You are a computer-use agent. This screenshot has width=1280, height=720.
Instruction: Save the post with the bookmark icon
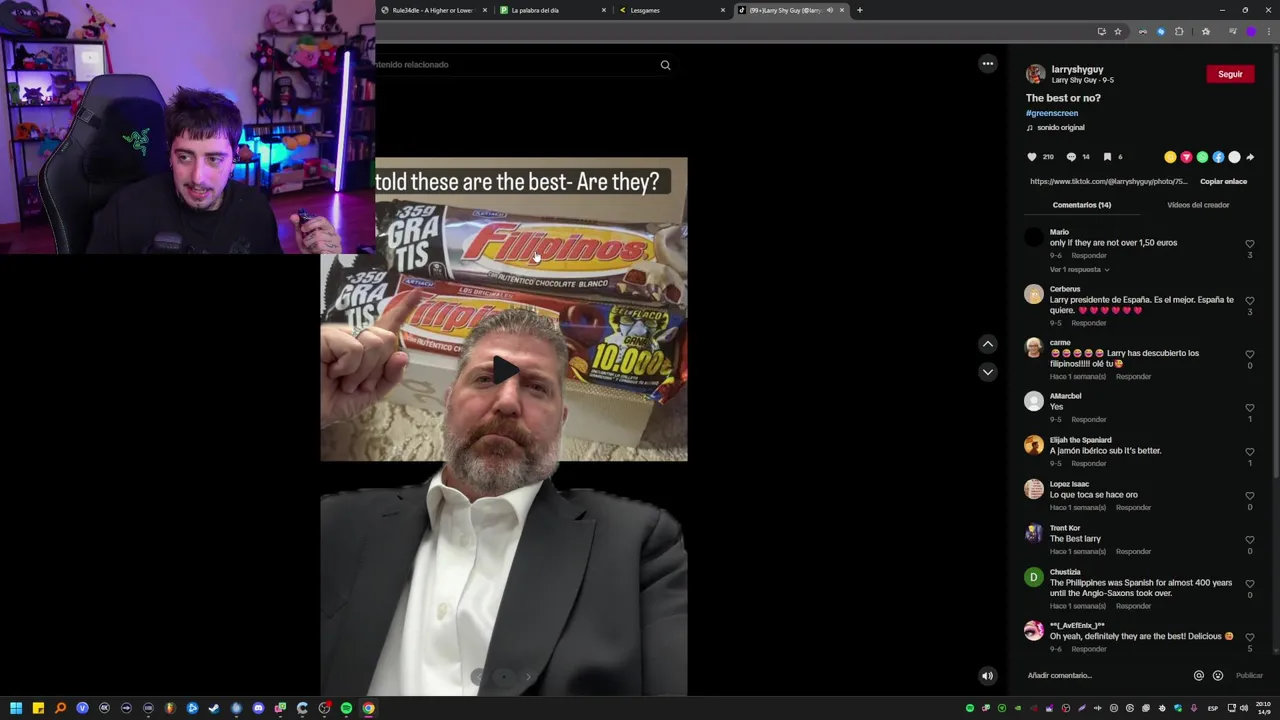[1107, 157]
